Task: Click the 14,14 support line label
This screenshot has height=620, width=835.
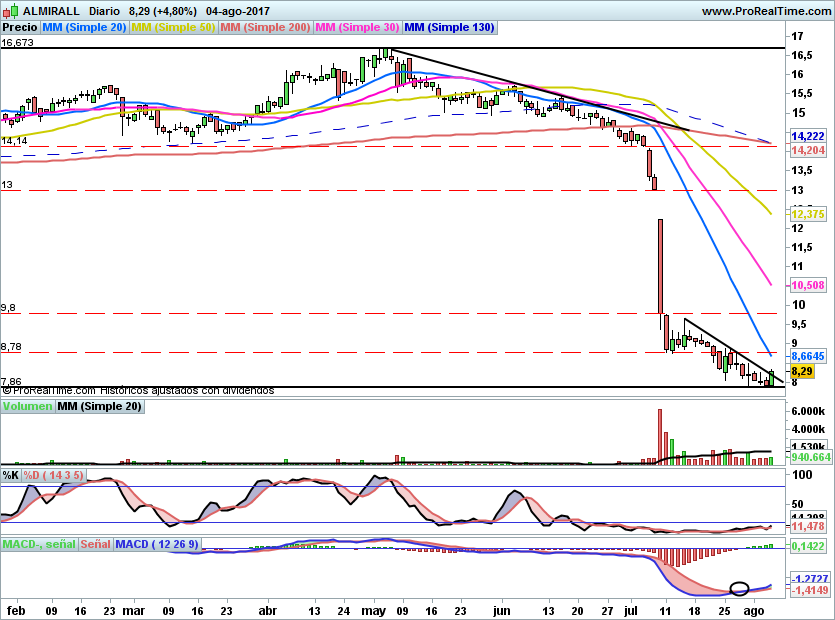Action: point(14,141)
